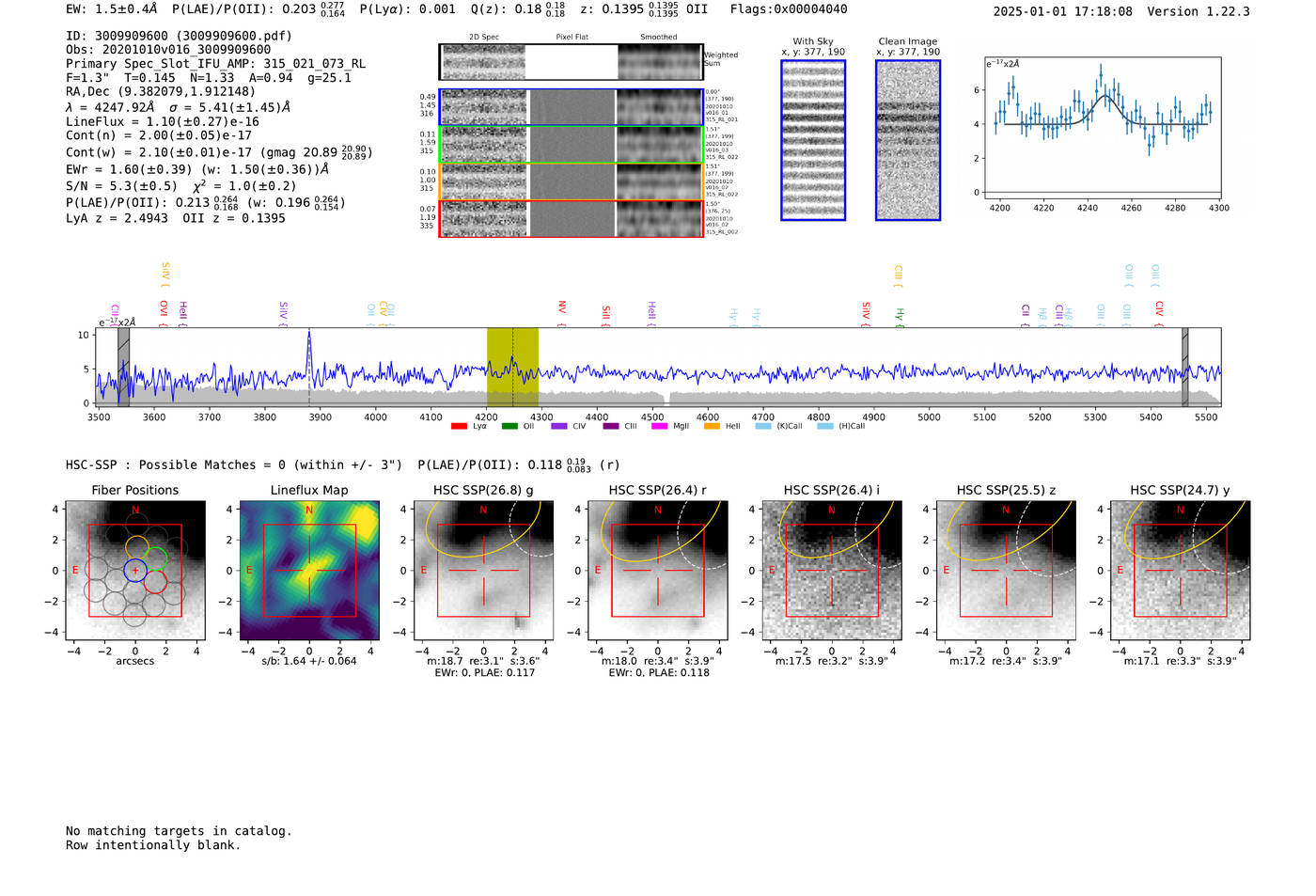Click the yellow highlighted band in spectrum
This screenshot has height=896, width=1316.
coord(512,367)
